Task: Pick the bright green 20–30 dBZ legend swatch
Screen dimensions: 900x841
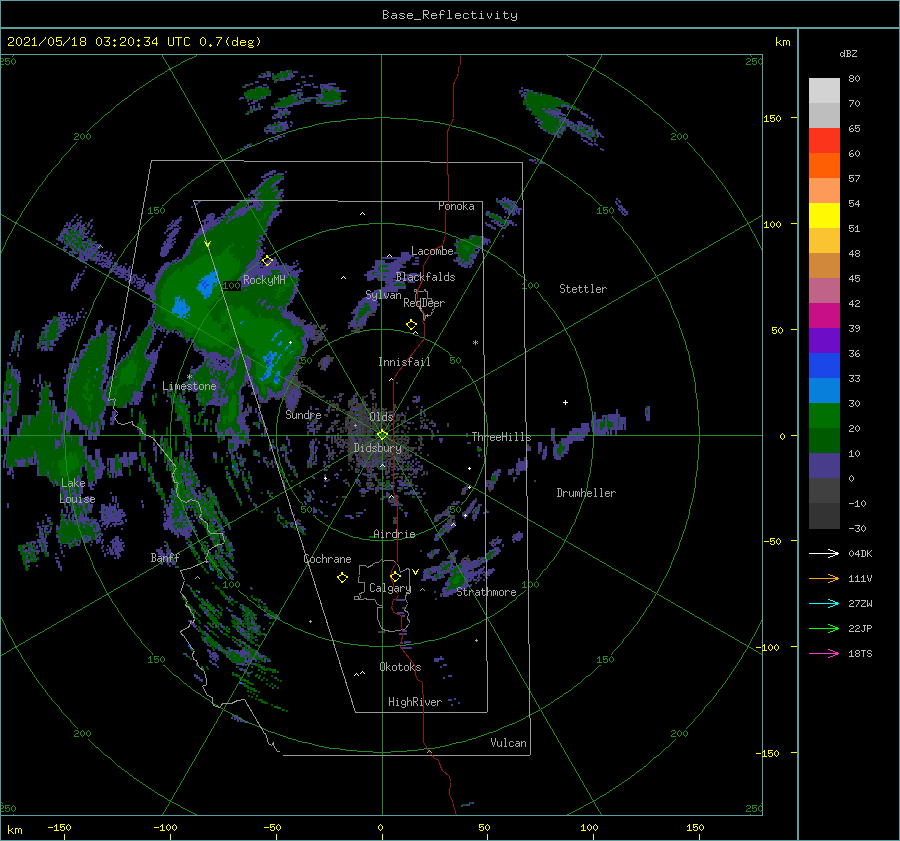Action: coord(824,416)
